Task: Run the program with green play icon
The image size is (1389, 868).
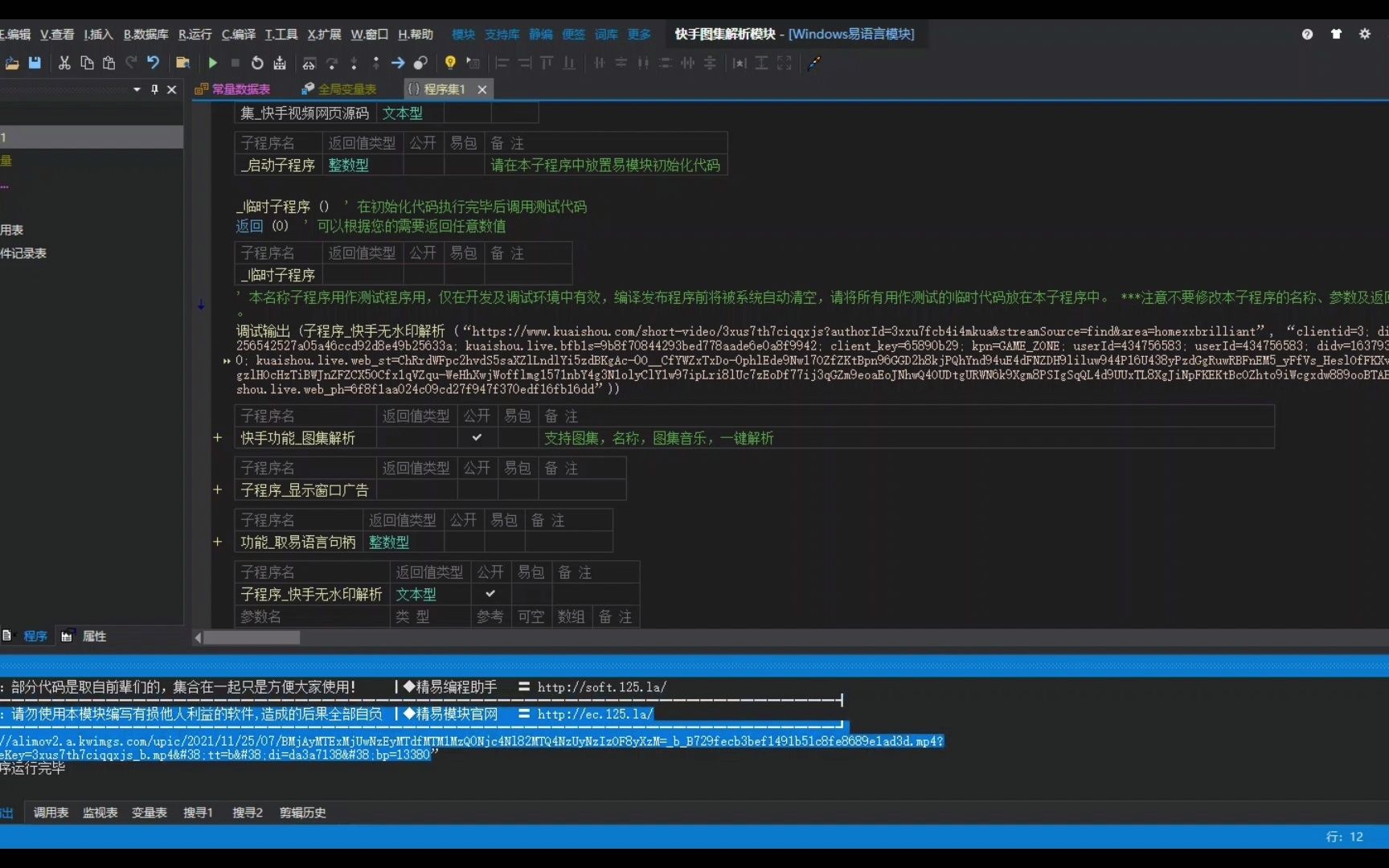Action: (212, 63)
